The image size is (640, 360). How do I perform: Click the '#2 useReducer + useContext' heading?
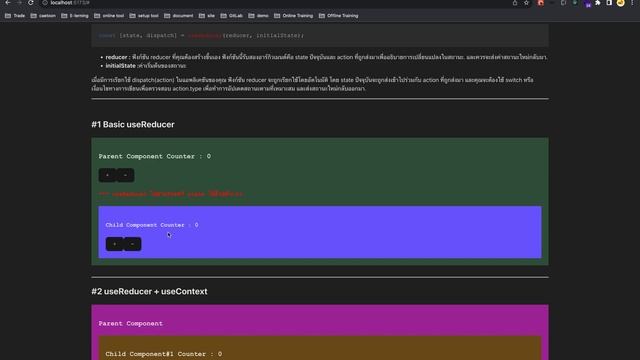coord(149,291)
